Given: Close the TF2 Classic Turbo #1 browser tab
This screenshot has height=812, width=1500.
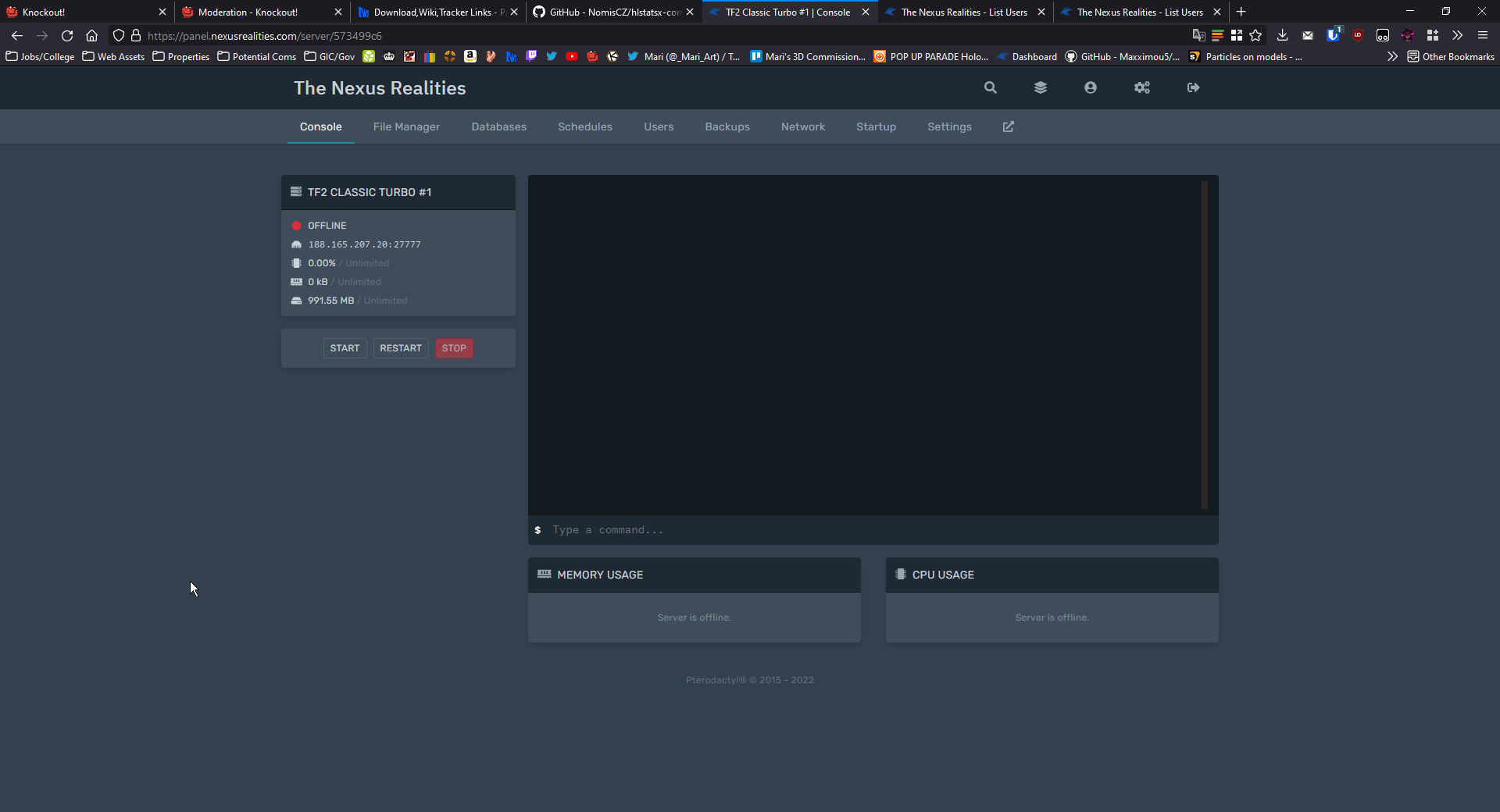Looking at the screenshot, I should (x=866, y=12).
